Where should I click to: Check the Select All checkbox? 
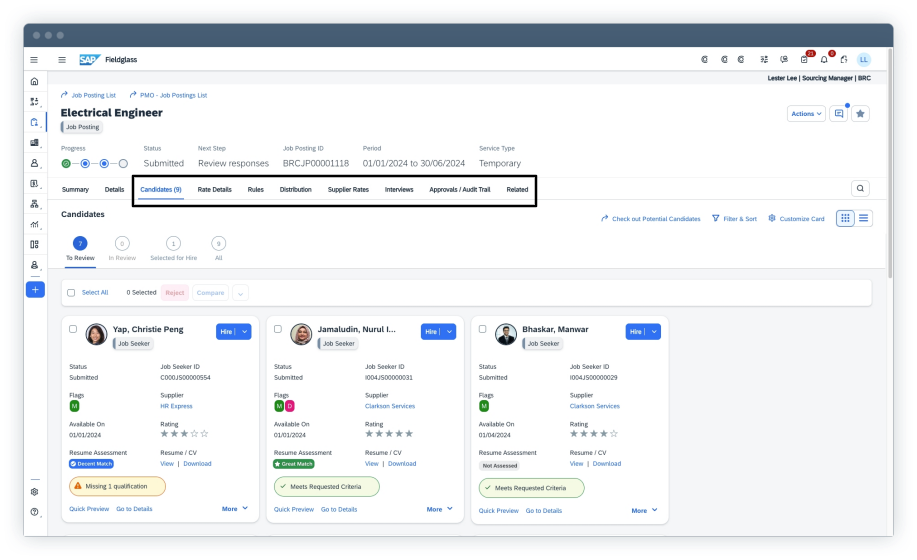71,293
